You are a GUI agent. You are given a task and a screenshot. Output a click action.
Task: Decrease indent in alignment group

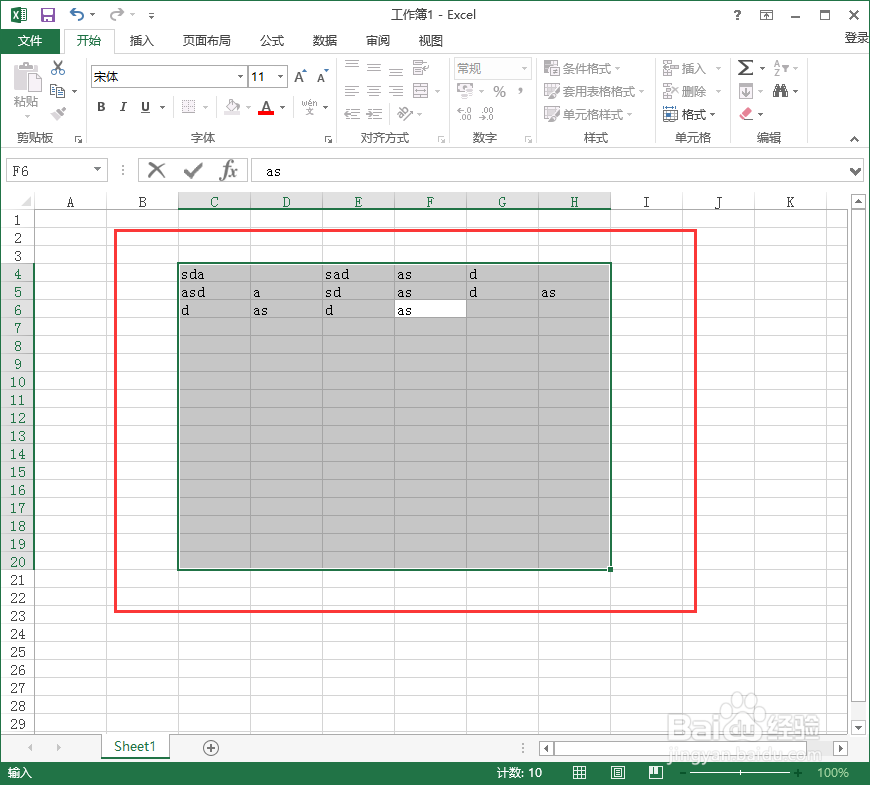(352, 114)
